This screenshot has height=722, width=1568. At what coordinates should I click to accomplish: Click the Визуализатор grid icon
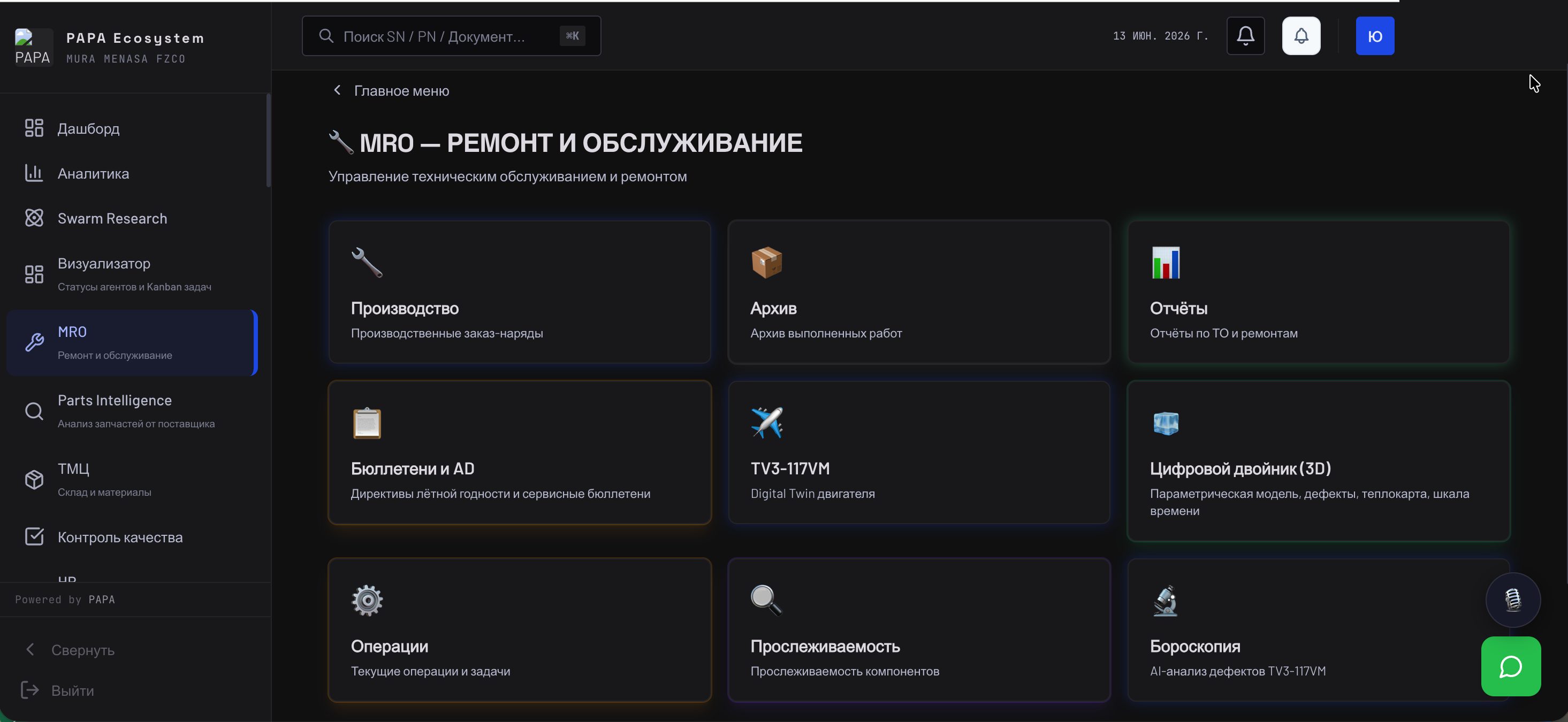[34, 274]
